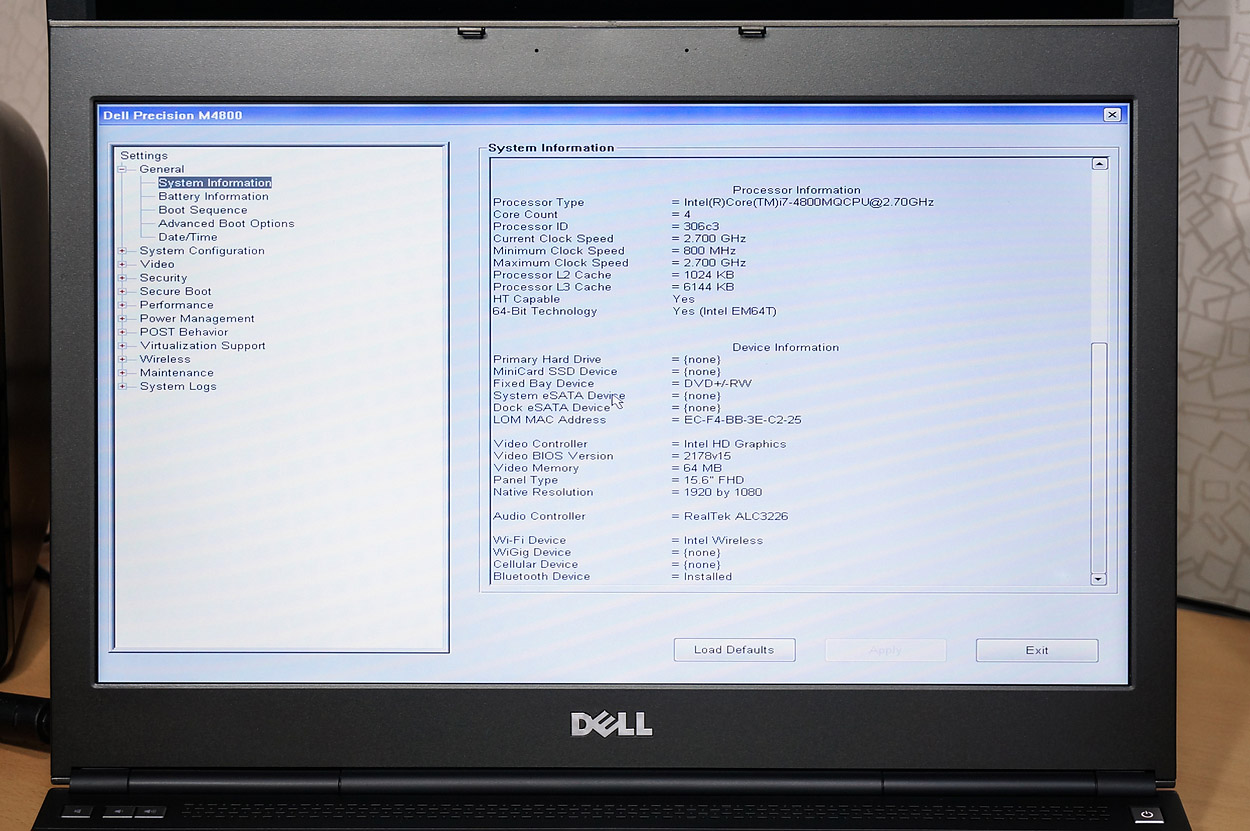Expand the Maintenance node's plus box
Image resolution: width=1250 pixels, height=831 pixels.
[x=123, y=373]
